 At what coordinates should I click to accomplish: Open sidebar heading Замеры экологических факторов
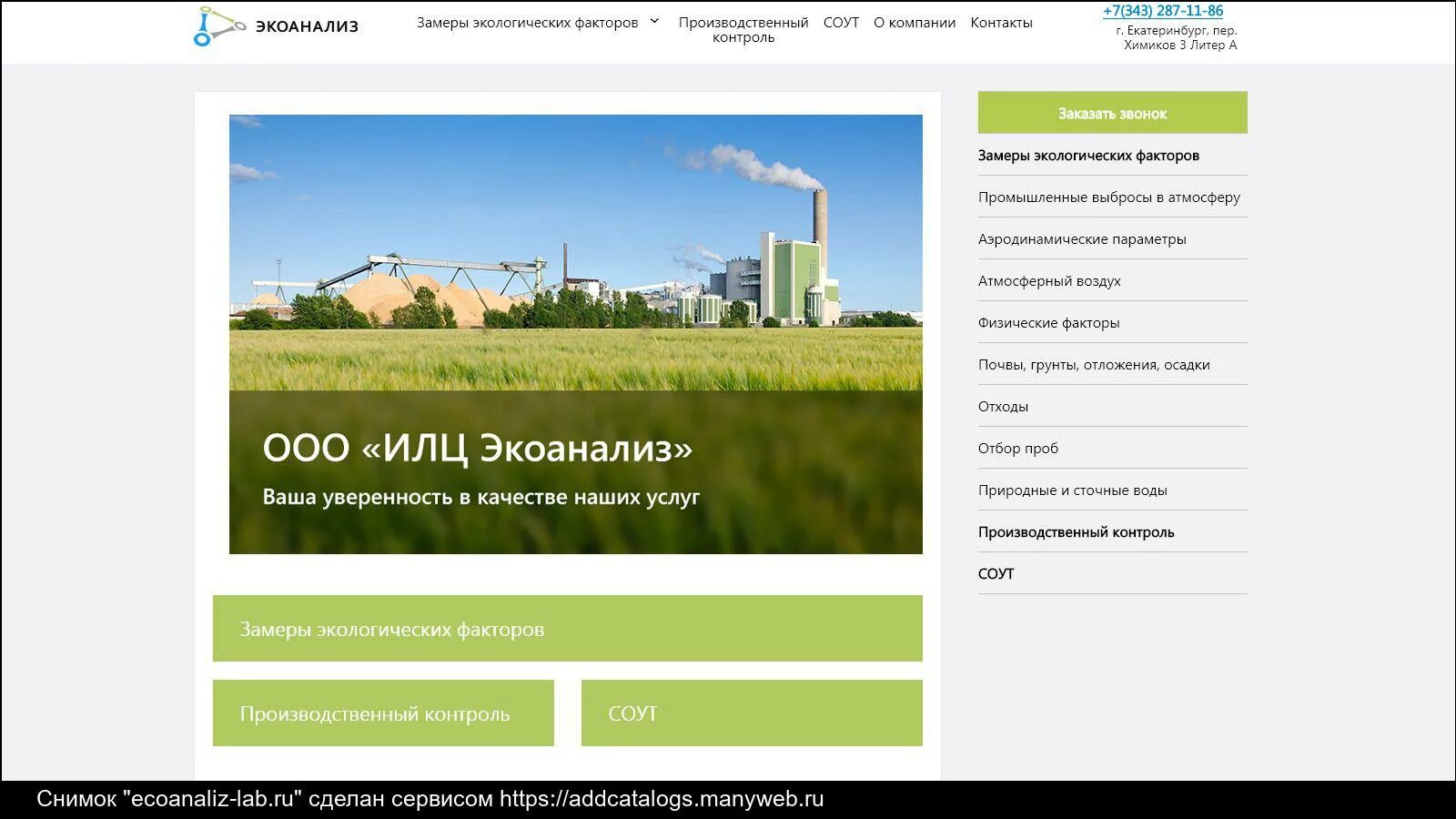1088,156
